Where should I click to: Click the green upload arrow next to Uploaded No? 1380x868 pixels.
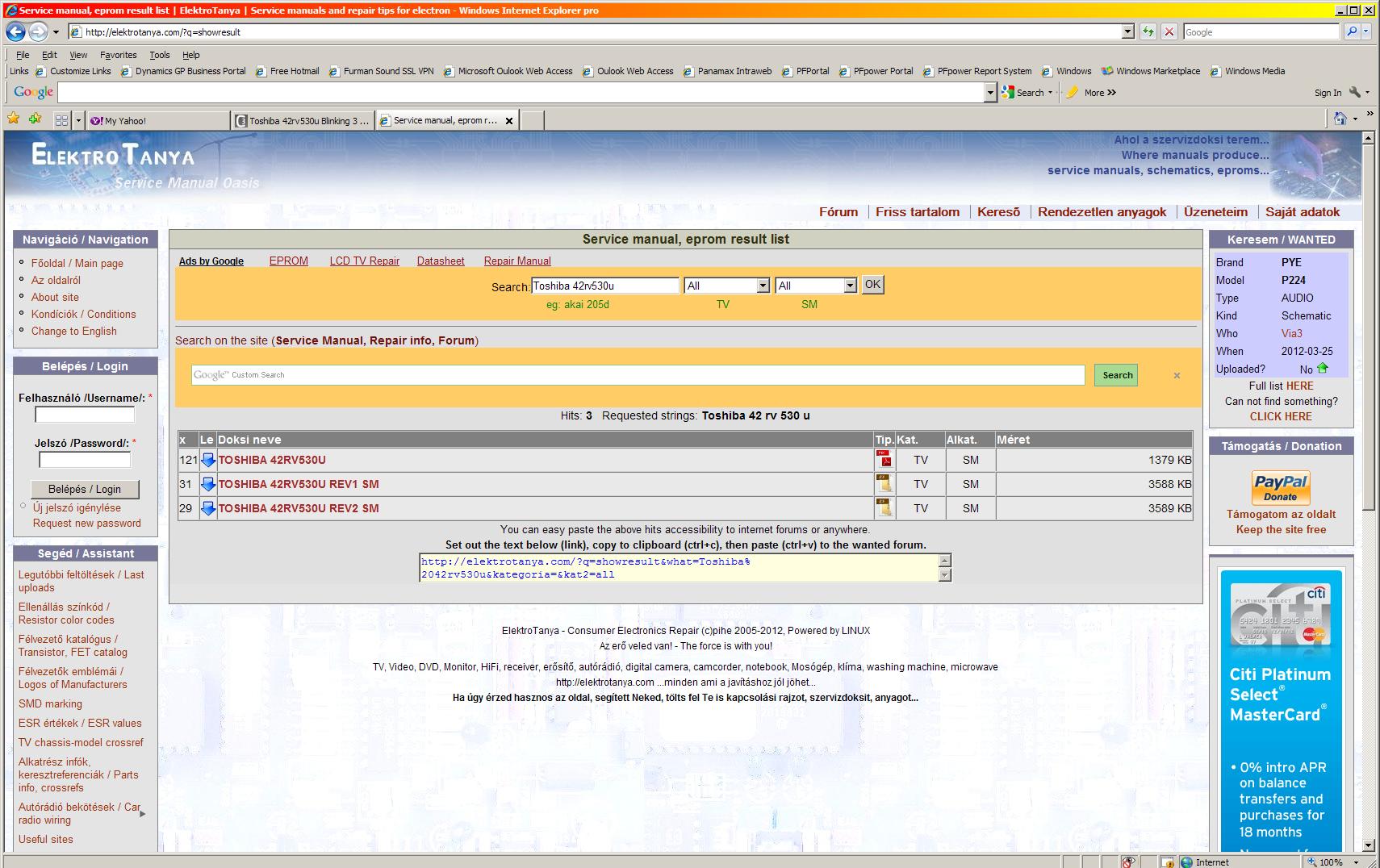1323,368
